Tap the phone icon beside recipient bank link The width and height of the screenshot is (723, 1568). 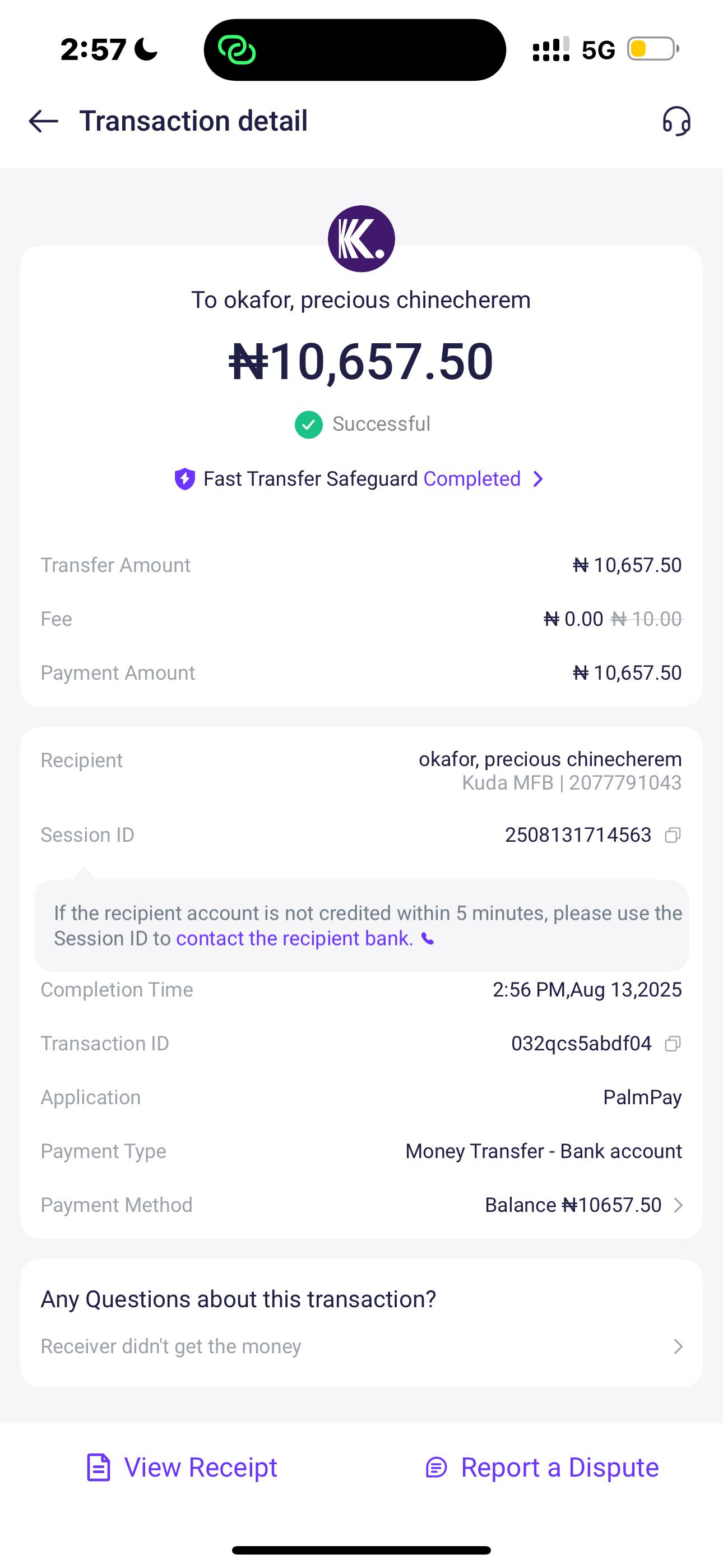428,940
